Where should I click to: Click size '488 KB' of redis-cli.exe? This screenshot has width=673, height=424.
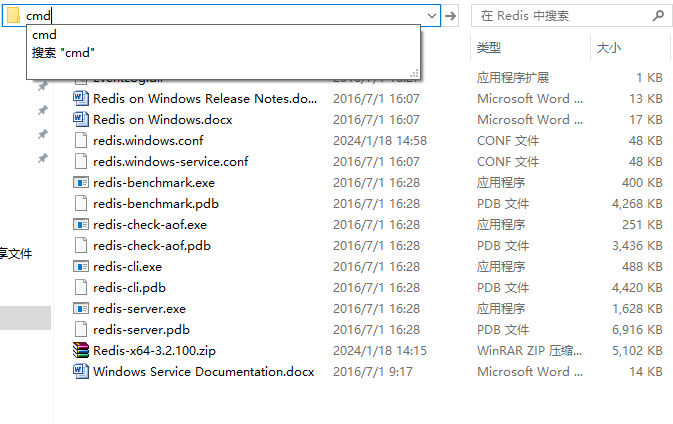642,267
